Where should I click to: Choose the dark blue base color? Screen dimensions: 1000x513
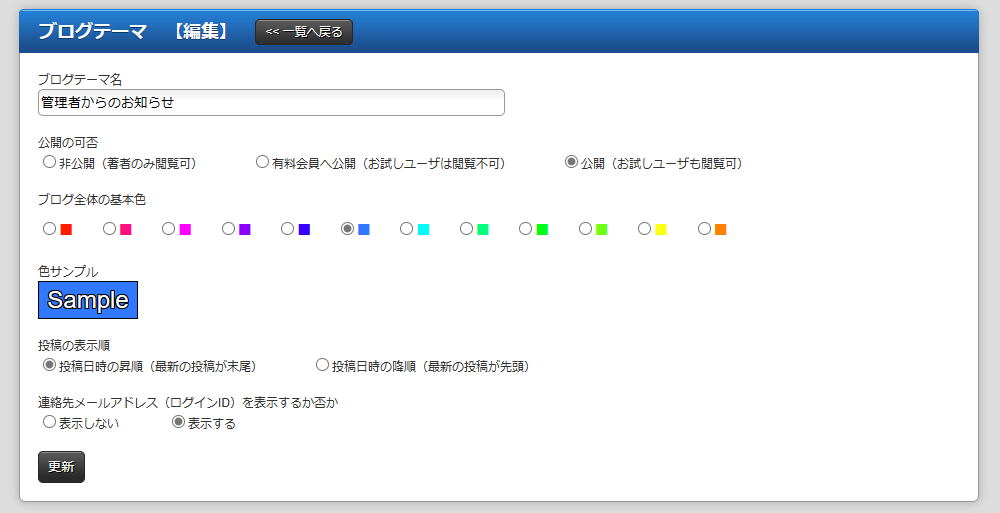tap(287, 229)
